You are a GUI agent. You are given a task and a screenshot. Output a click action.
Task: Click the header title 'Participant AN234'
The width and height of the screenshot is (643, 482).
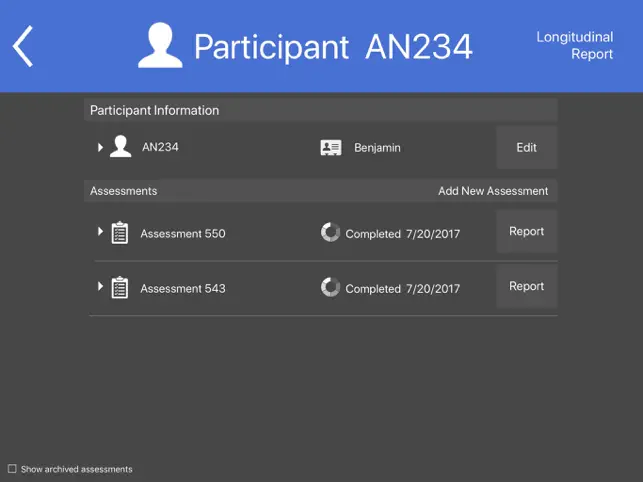tap(333, 47)
